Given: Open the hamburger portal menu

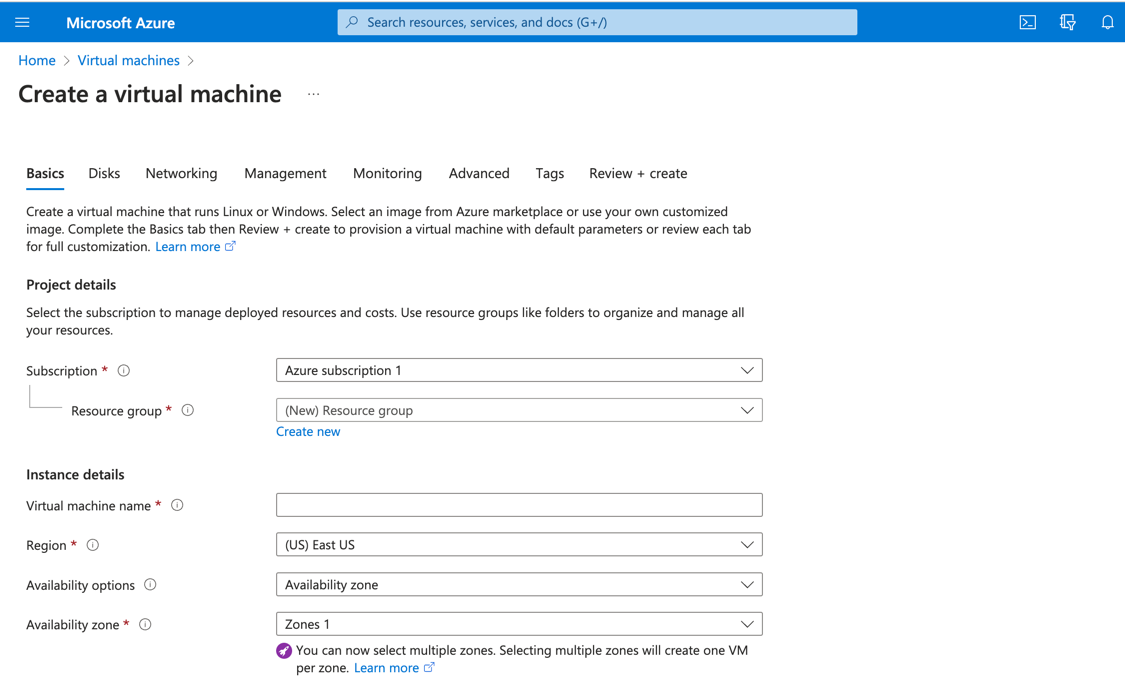Looking at the screenshot, I should click(22, 22).
